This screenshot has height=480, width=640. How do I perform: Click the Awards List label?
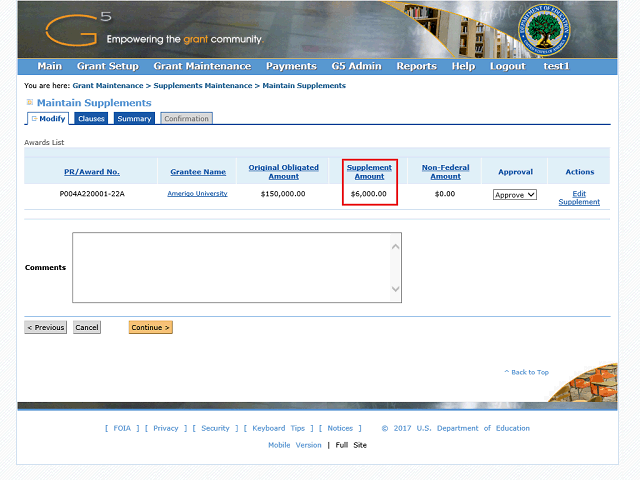44,142
